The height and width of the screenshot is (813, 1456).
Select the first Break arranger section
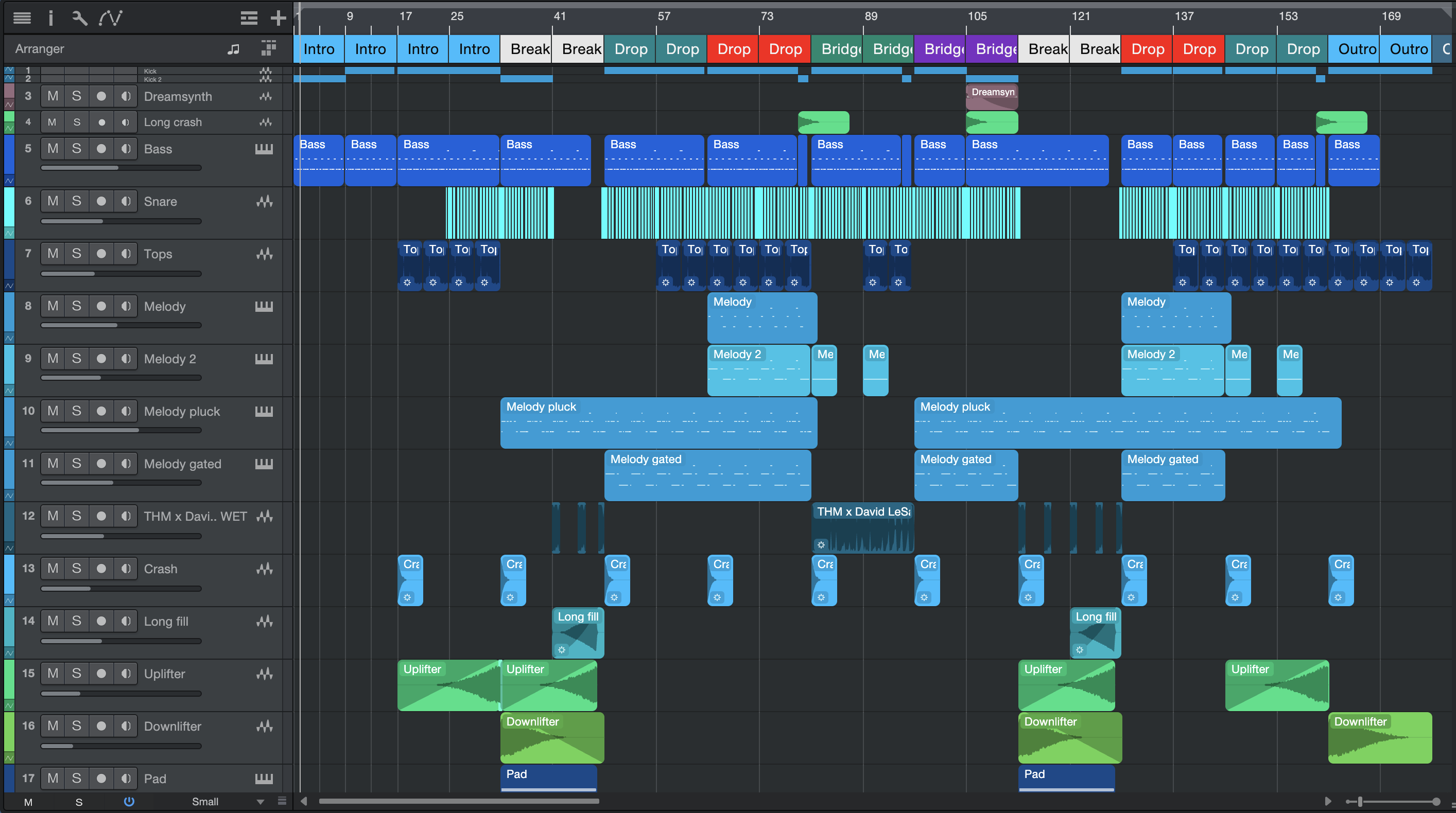pos(526,49)
